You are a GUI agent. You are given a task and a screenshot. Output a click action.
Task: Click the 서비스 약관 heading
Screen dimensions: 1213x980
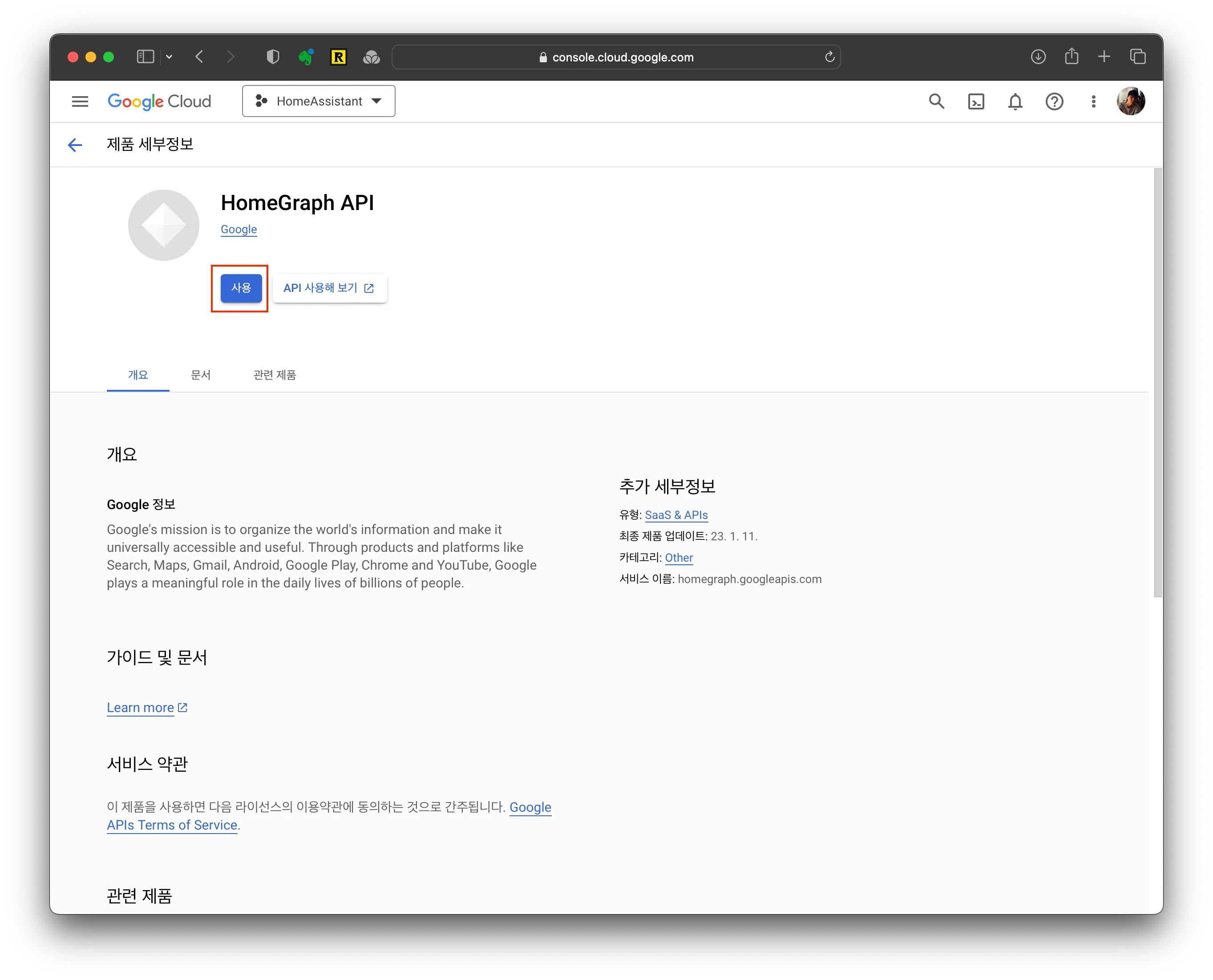[147, 764]
